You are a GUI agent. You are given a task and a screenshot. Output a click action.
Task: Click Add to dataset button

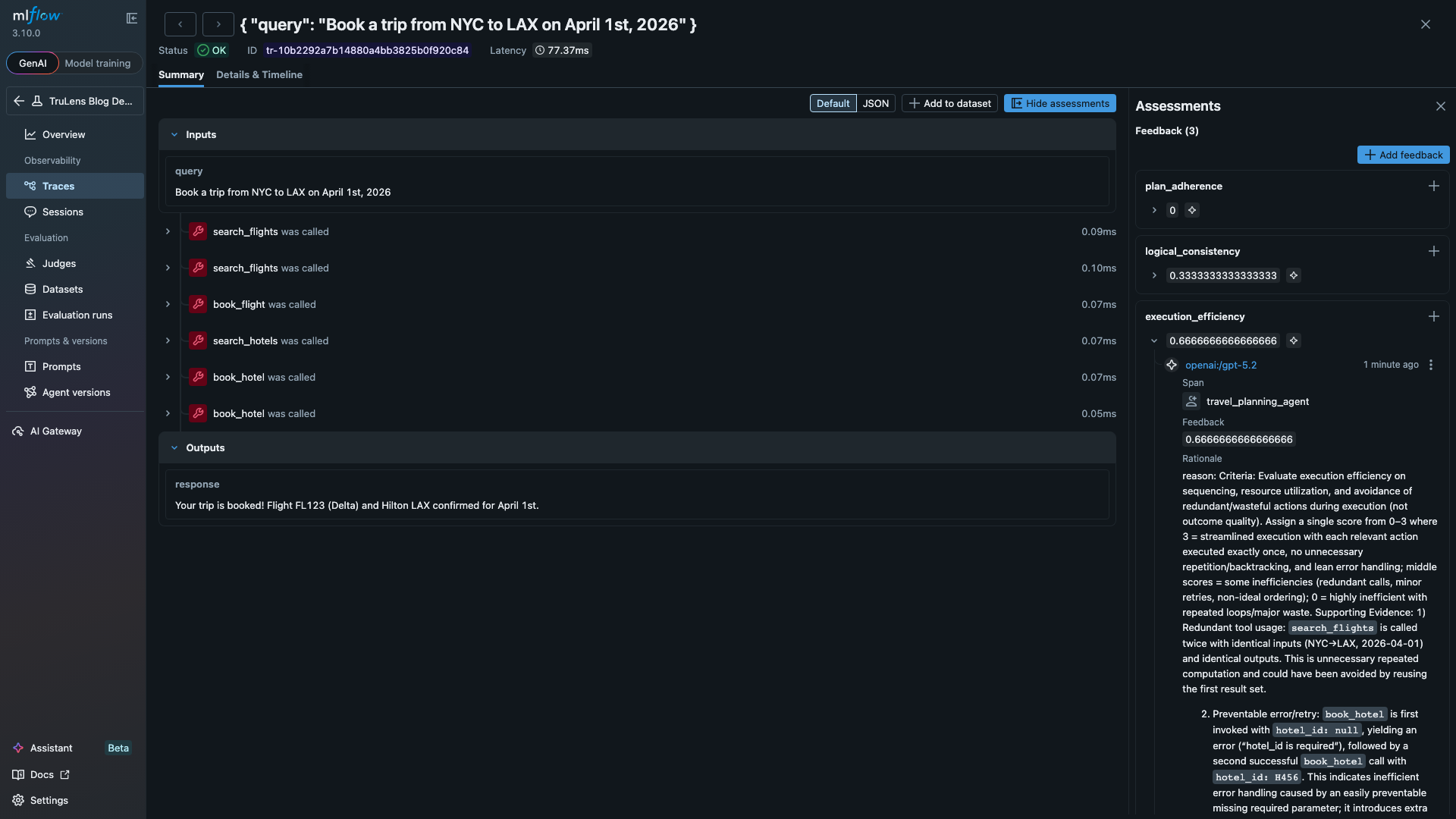tap(949, 103)
